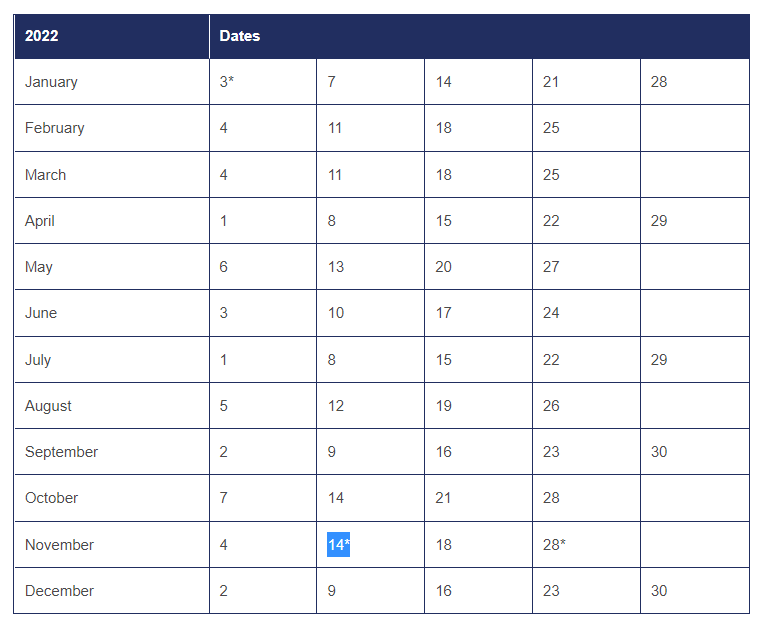Click date 18 in the February row
The image size is (759, 622).
443,128
